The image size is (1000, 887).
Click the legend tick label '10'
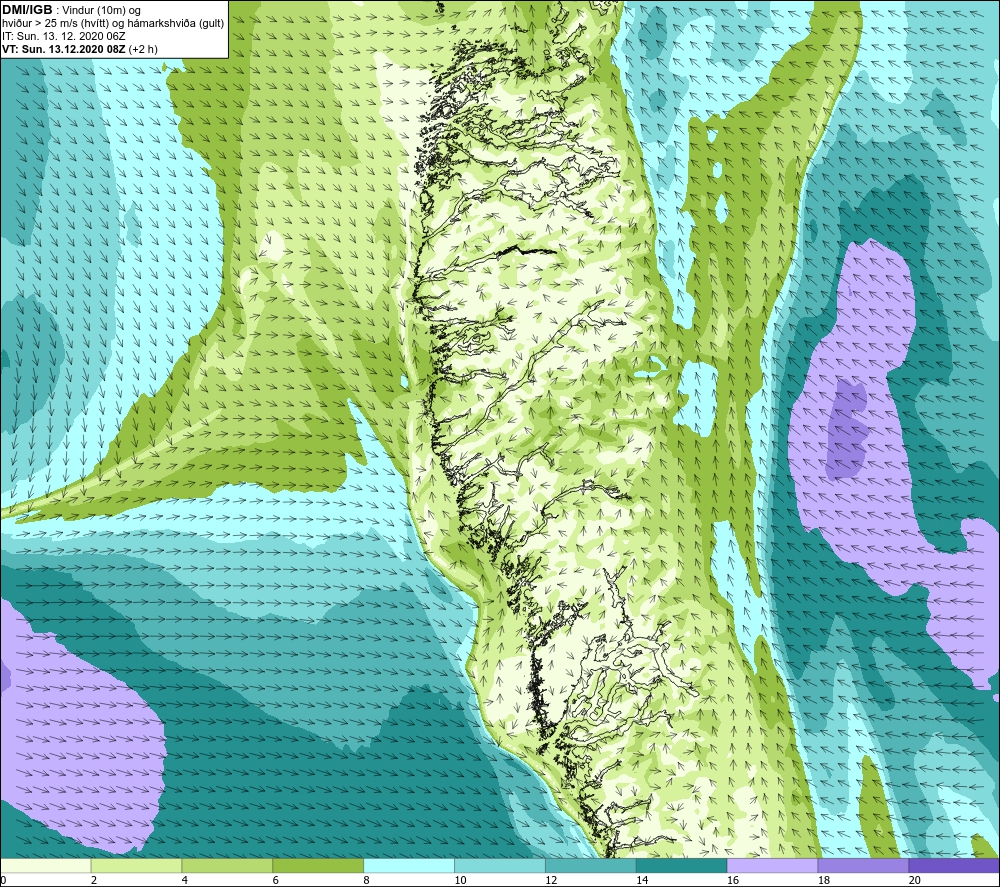coord(460,880)
